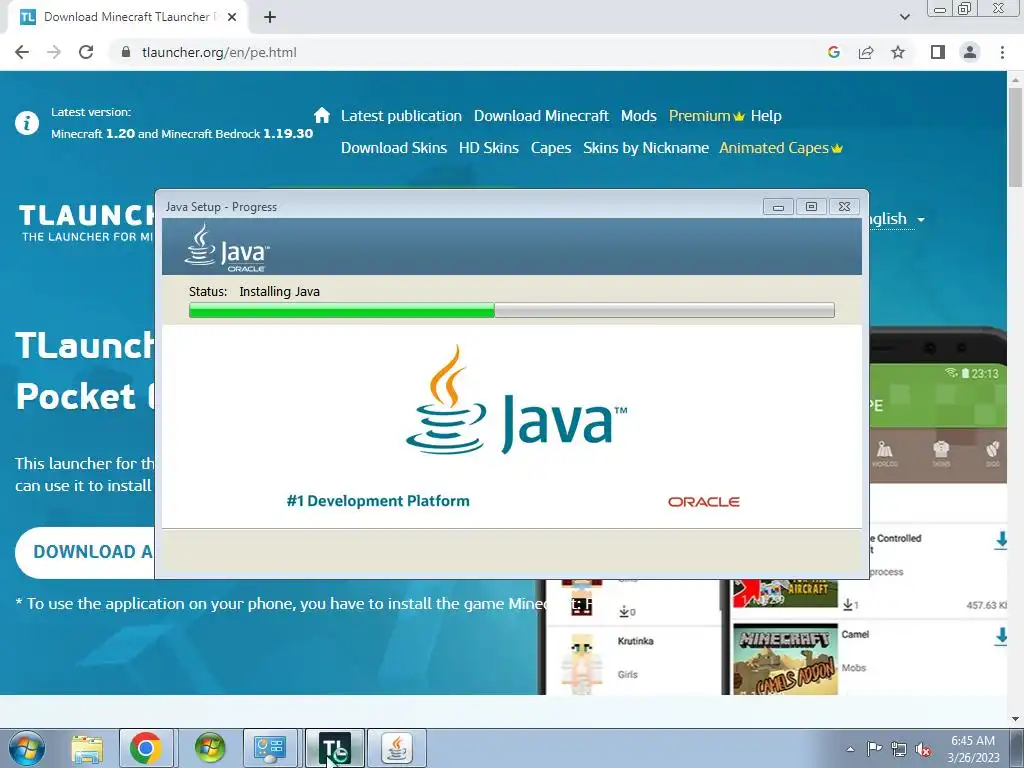
Task: Open Action Center flag icon
Action: click(x=874, y=748)
